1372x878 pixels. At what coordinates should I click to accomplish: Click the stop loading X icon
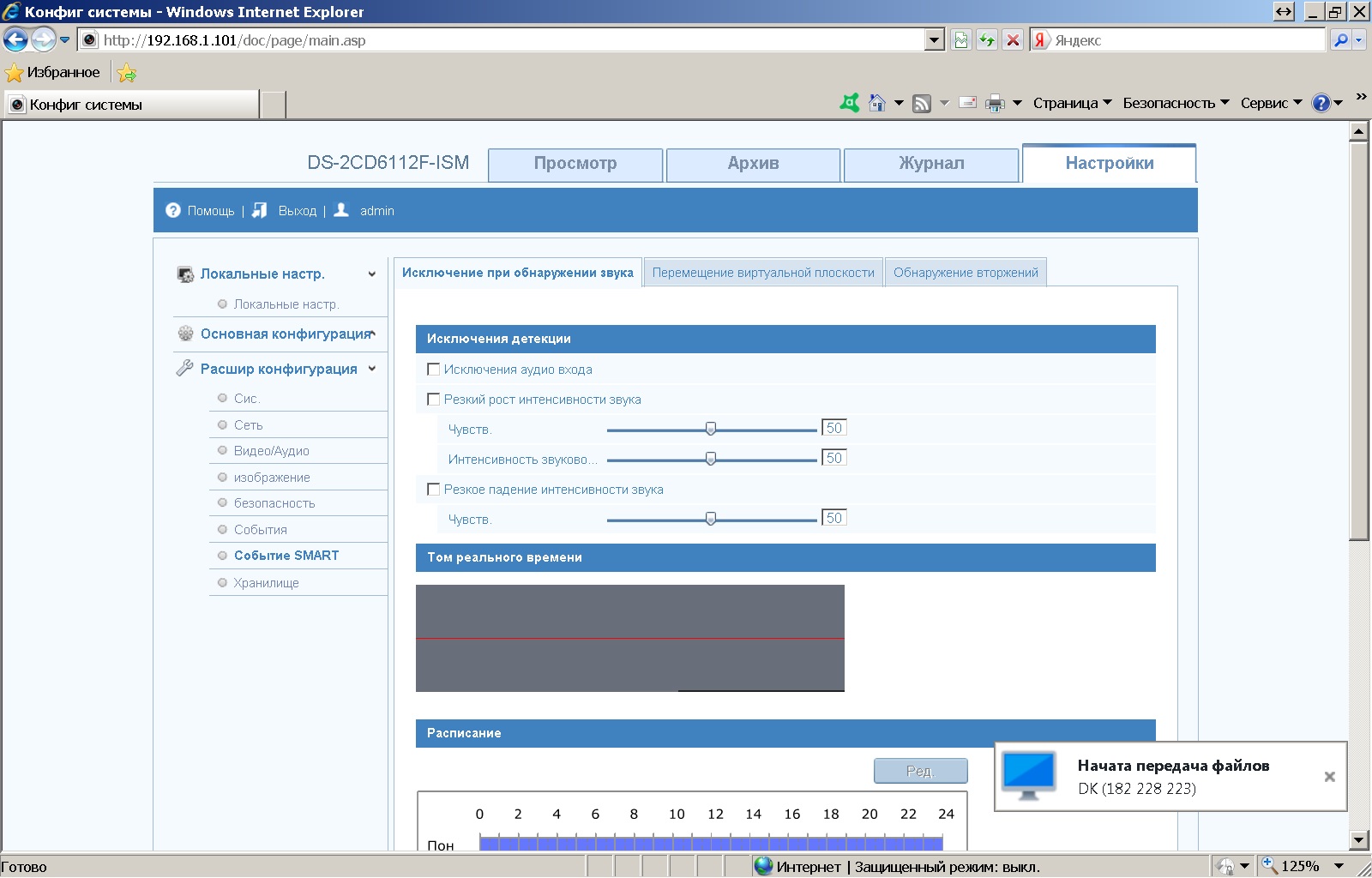(1013, 40)
